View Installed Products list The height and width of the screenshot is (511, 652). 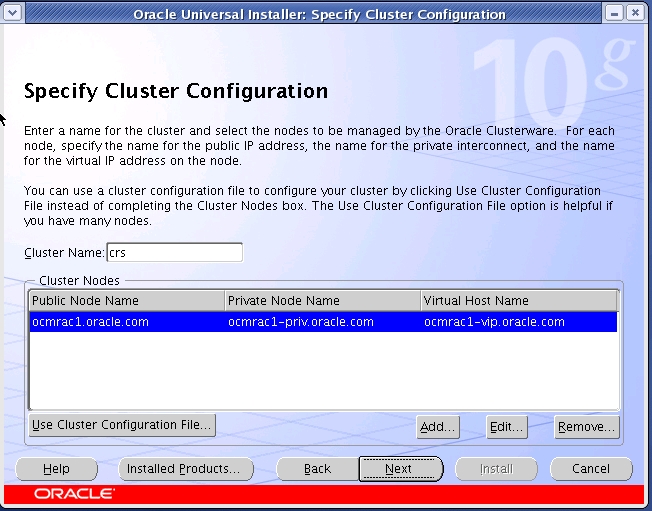(186, 469)
